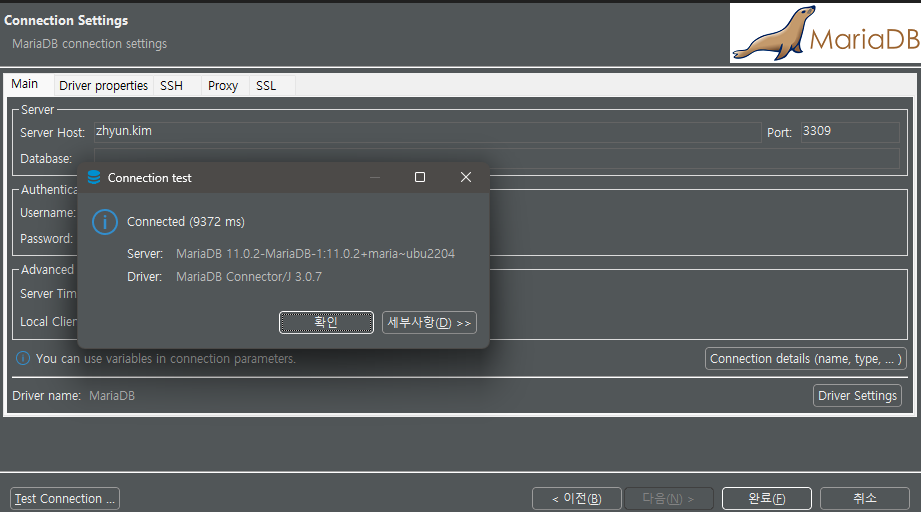Click the info icon next to variables hint
Screen dimensions: 921x512
(22, 358)
